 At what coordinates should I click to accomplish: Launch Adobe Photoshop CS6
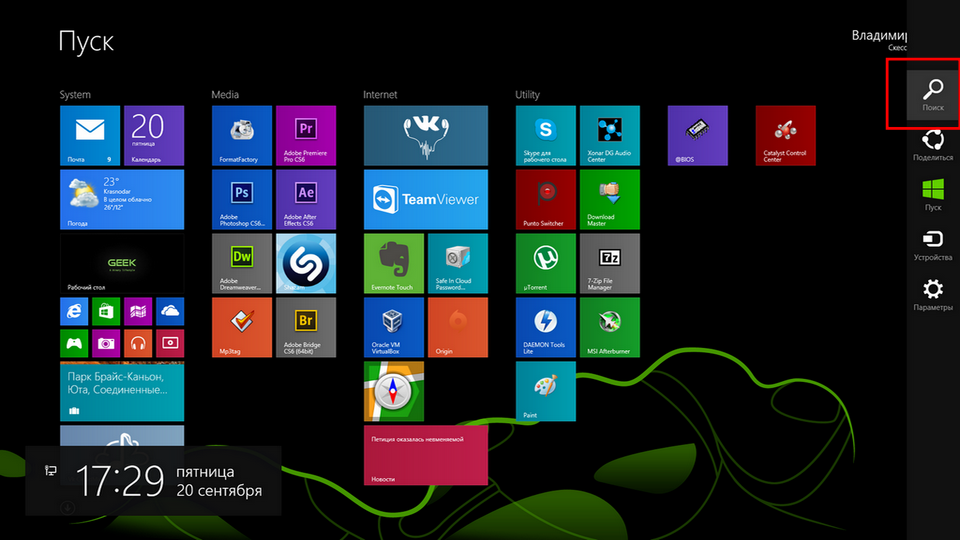[242, 200]
